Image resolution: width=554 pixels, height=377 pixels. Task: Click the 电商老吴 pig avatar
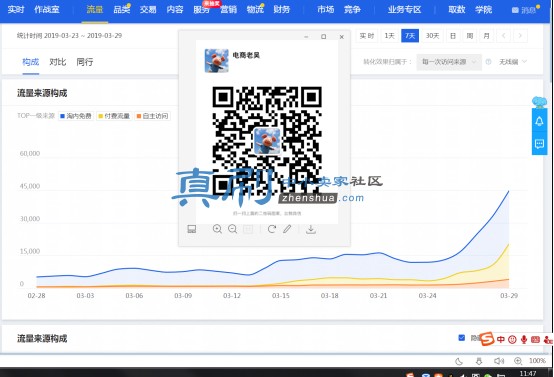coord(217,61)
